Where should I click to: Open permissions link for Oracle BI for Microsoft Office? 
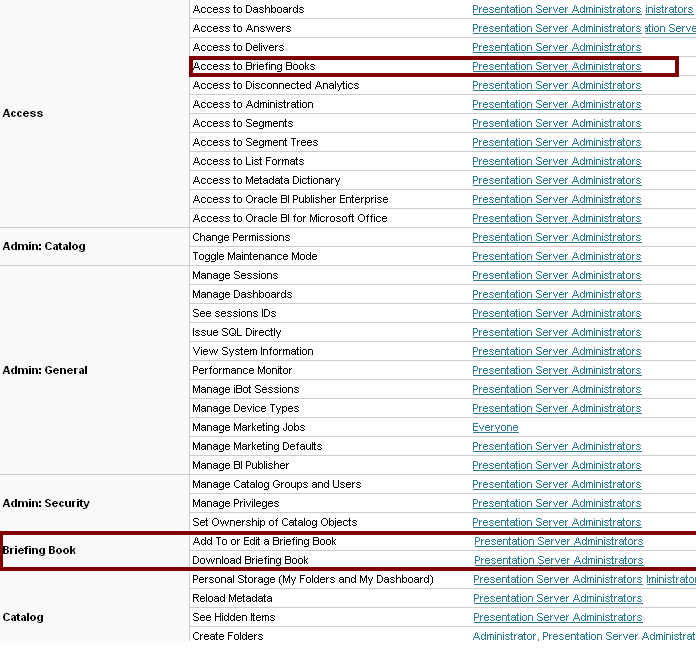[557, 219]
